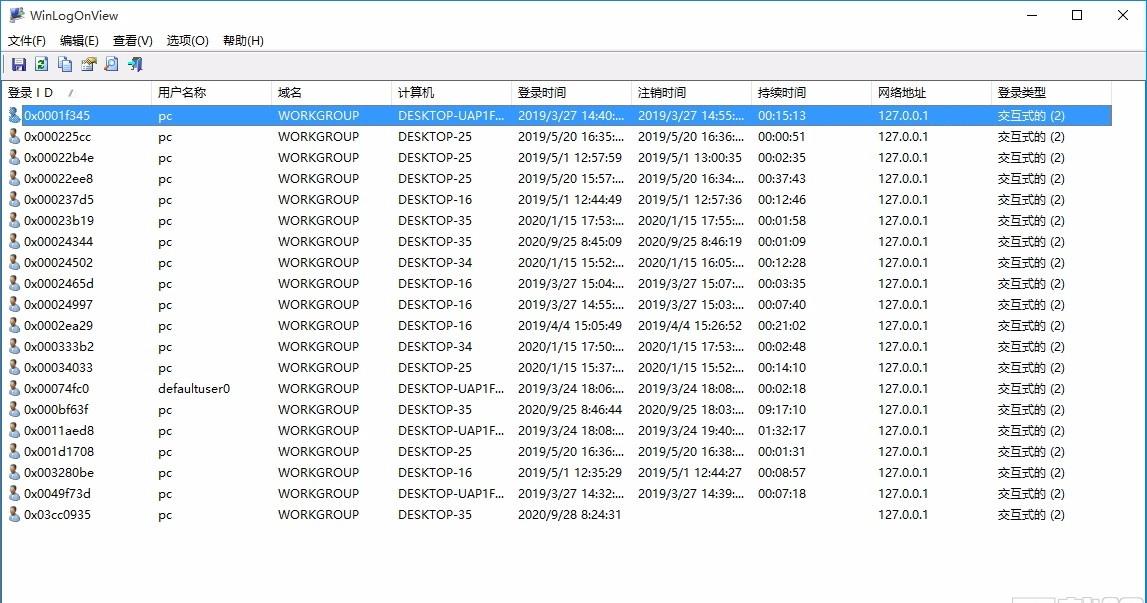The width and height of the screenshot is (1147, 603).
Task: Click user icon of row 0x003280be
Action: 14,472
